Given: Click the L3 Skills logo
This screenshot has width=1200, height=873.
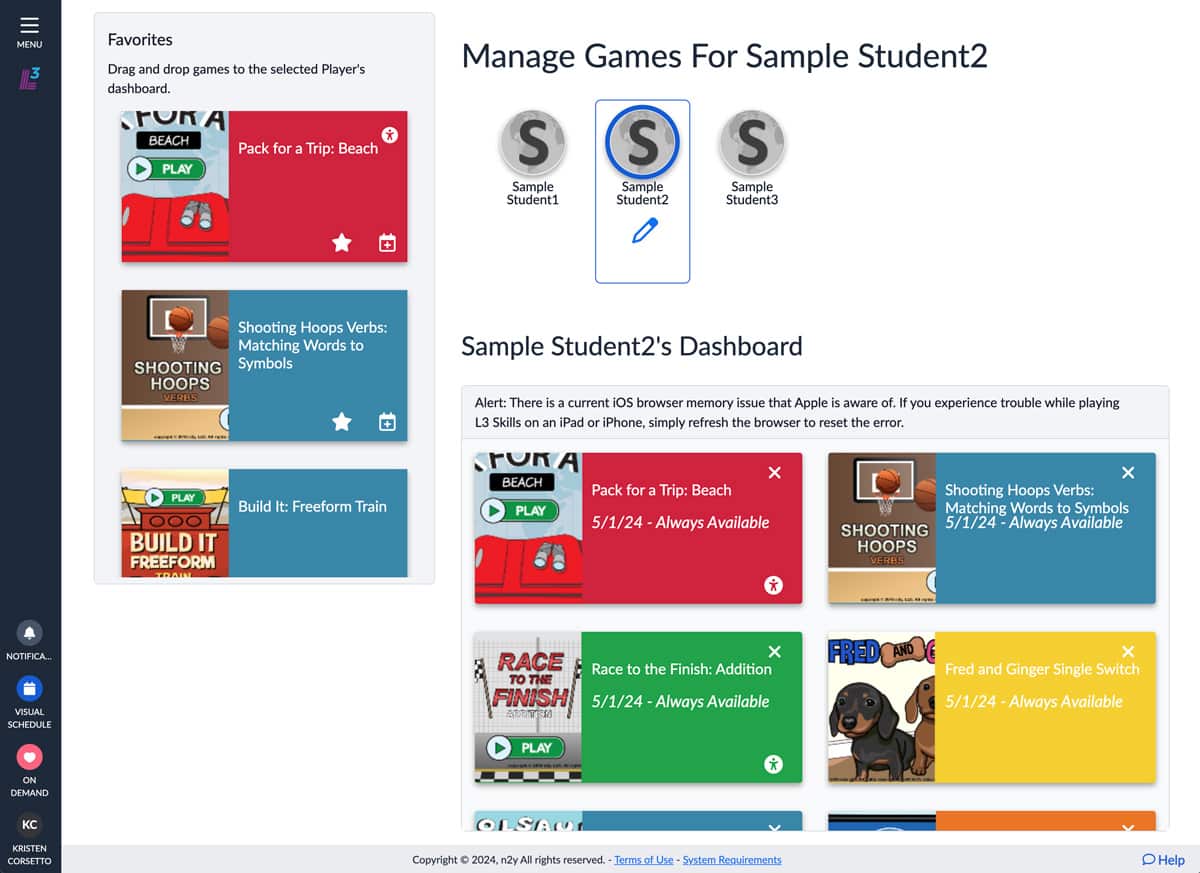Looking at the screenshot, I should click(29, 79).
